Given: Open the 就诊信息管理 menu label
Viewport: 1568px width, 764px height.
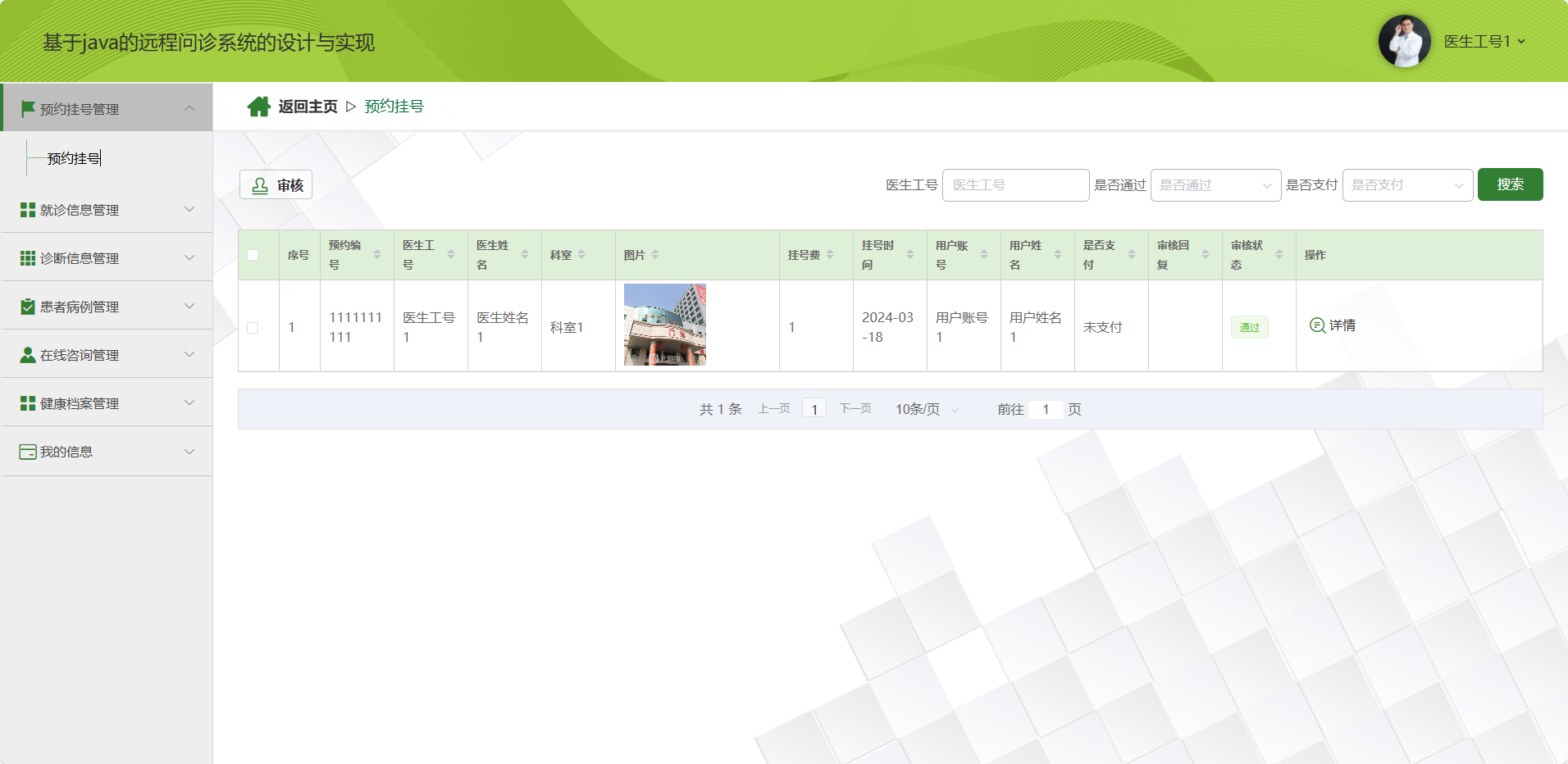Looking at the screenshot, I should (80, 210).
